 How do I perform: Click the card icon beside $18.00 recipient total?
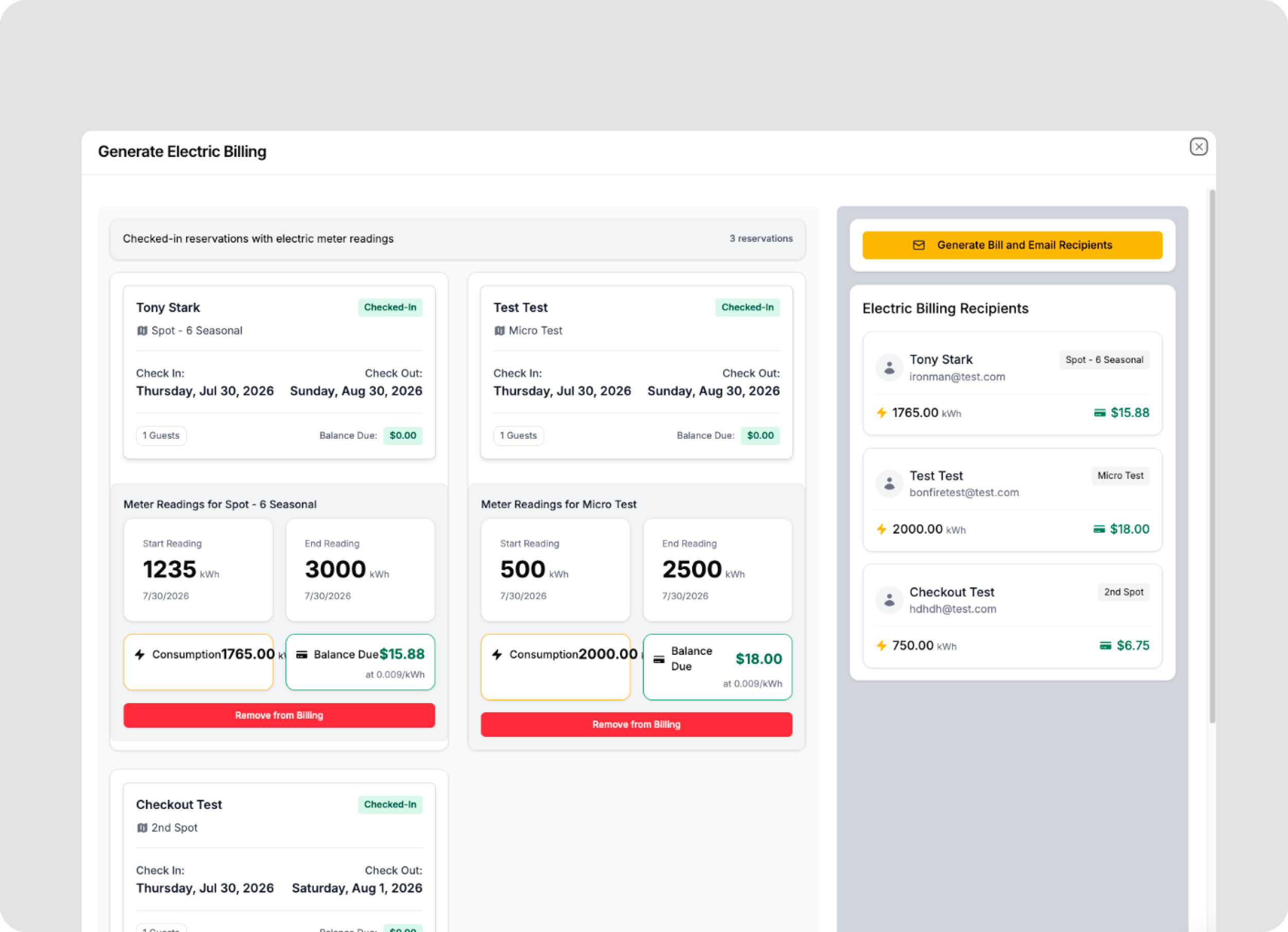pyautogui.click(x=1099, y=529)
